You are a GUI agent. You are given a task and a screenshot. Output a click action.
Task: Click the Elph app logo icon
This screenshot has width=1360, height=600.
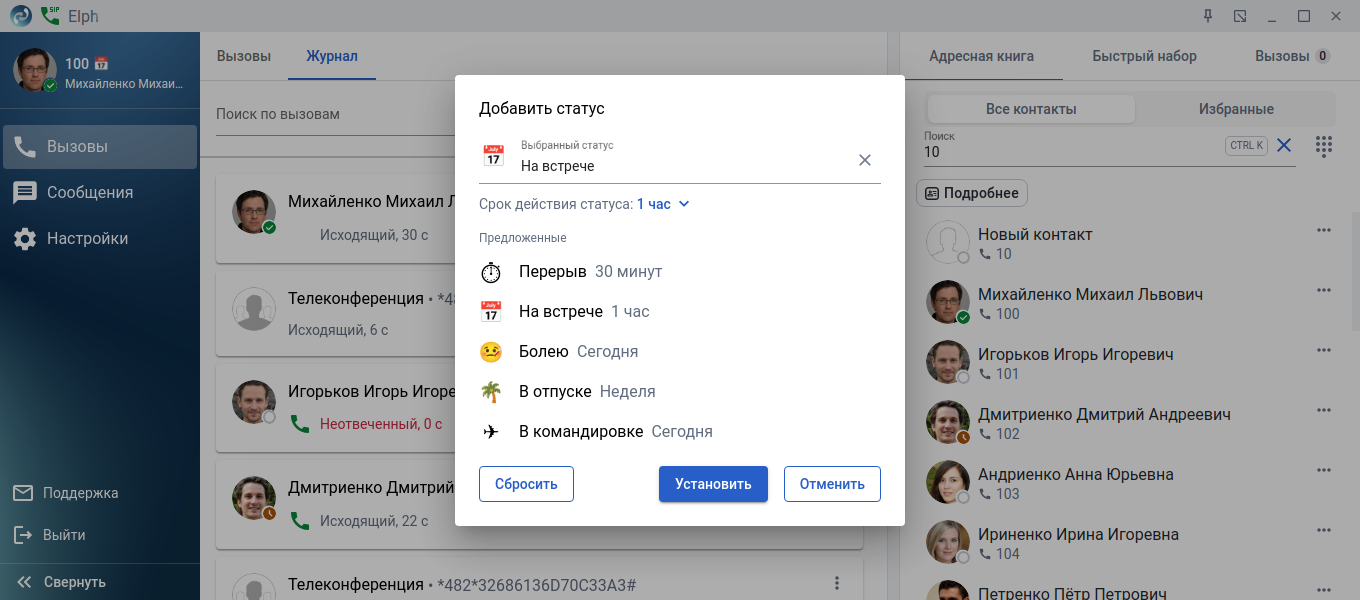pyautogui.click(x=21, y=16)
